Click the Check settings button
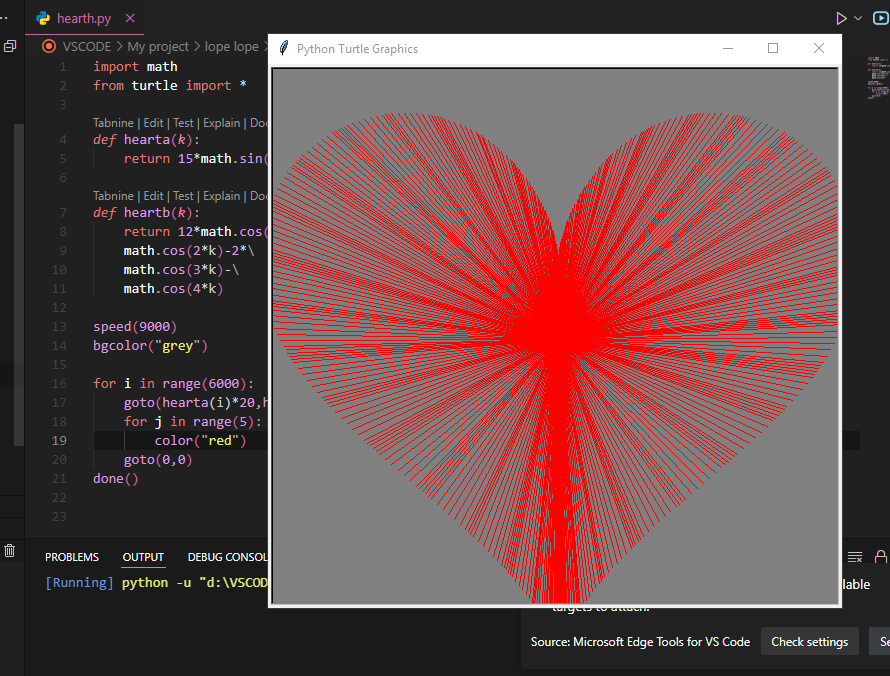 (x=809, y=642)
